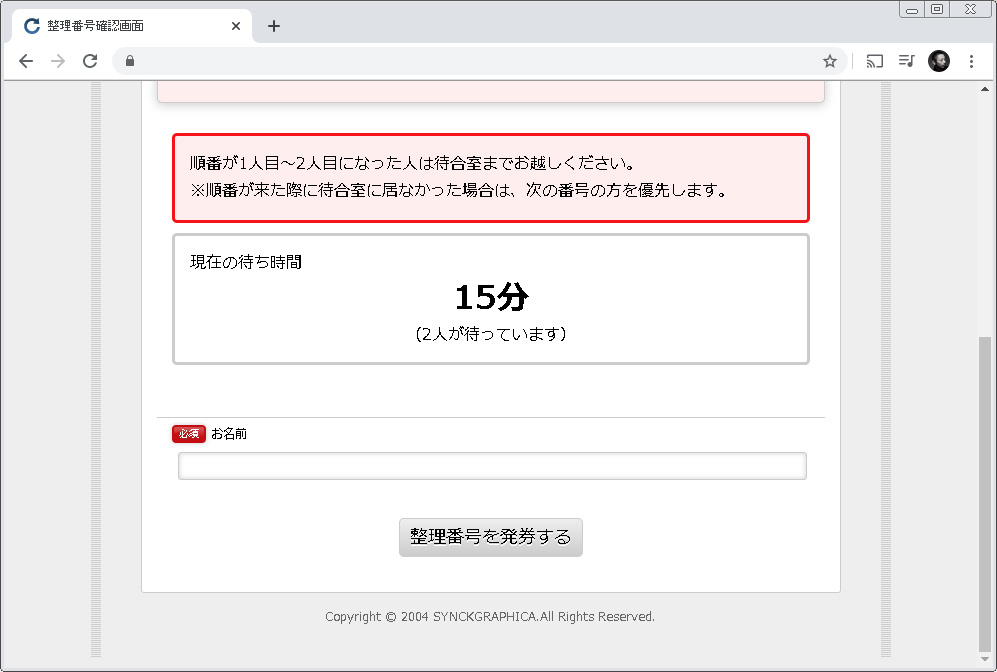Image resolution: width=997 pixels, height=672 pixels.
Task: Select the 整理番号確認画面 tab
Action: pos(131,26)
